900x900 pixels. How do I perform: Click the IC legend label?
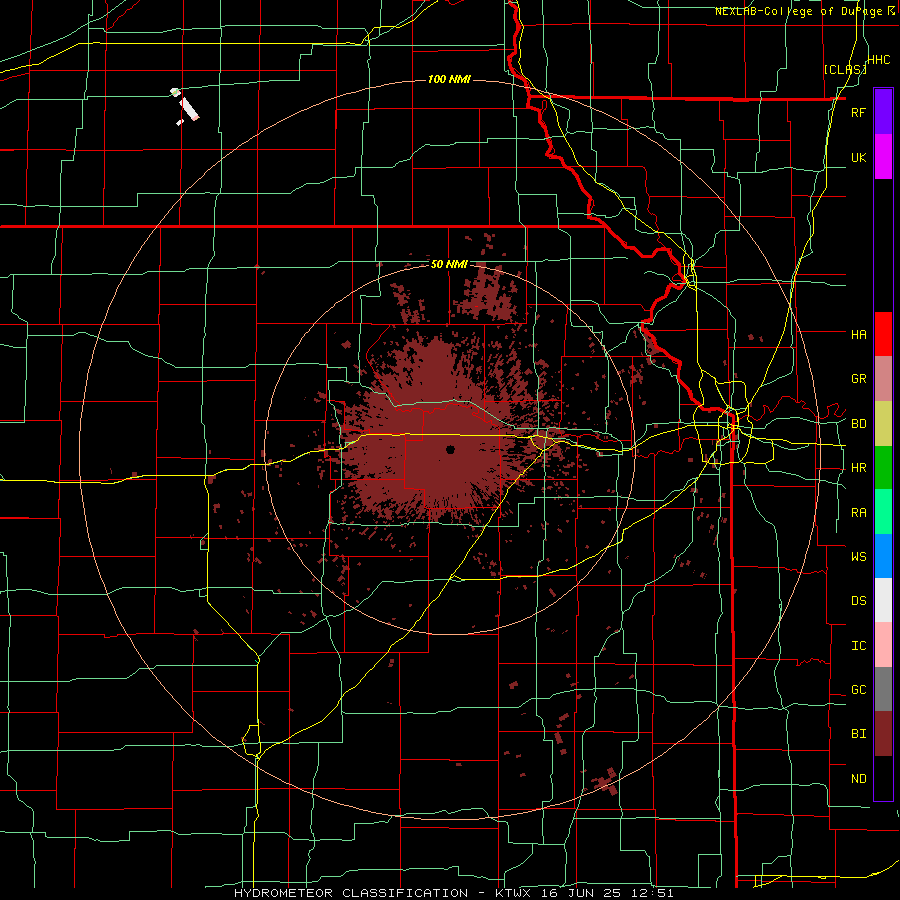858,646
